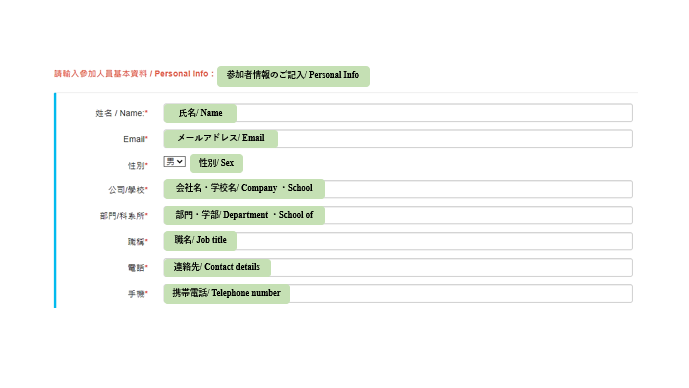Click the 職稱 job title text box
This screenshot has height=388, width=689.
pos(398,241)
